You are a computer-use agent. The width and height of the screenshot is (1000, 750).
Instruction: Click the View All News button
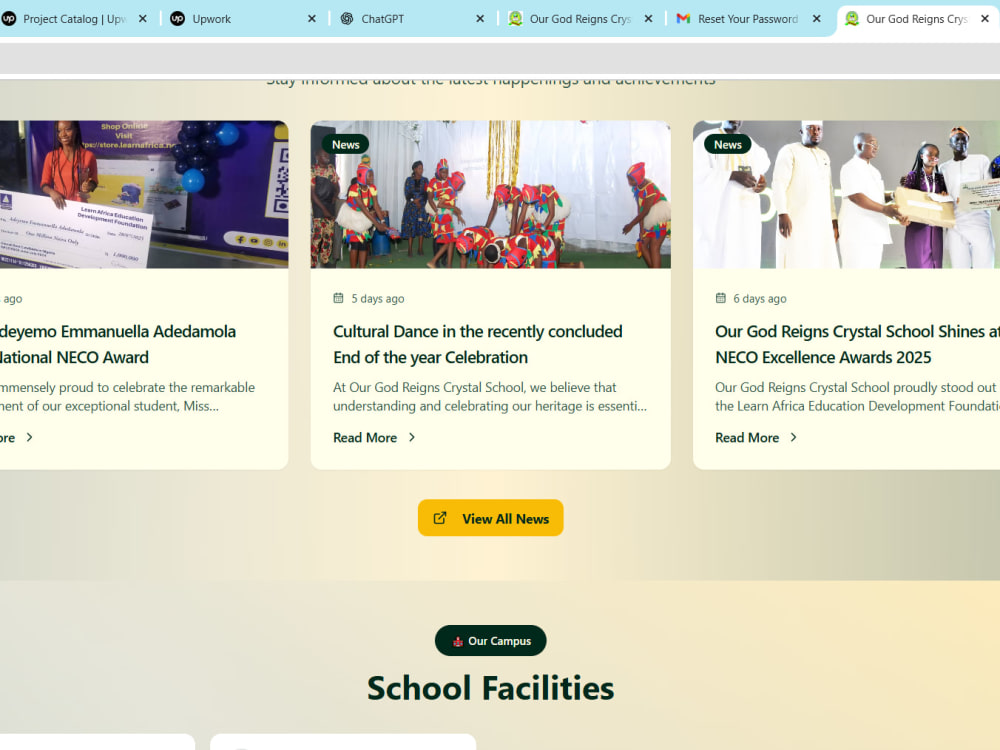point(490,518)
